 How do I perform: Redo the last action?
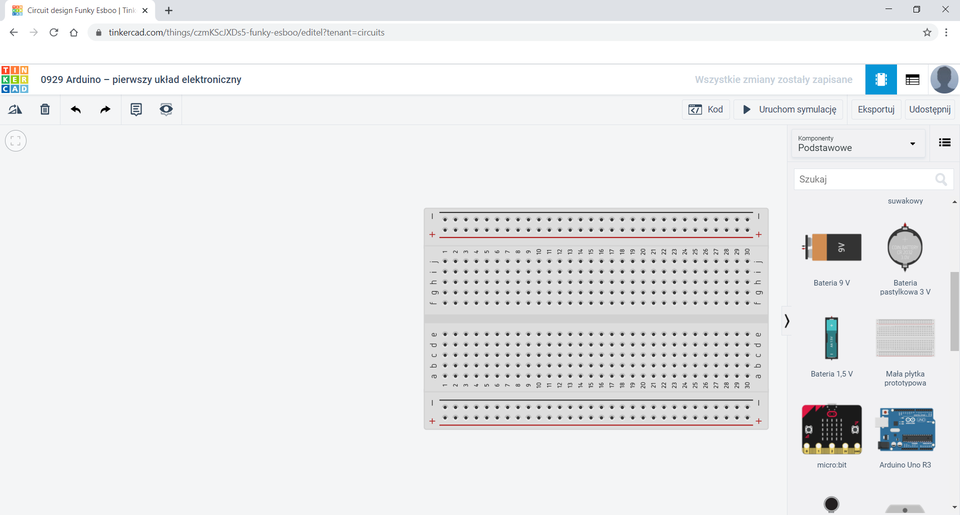click(105, 109)
